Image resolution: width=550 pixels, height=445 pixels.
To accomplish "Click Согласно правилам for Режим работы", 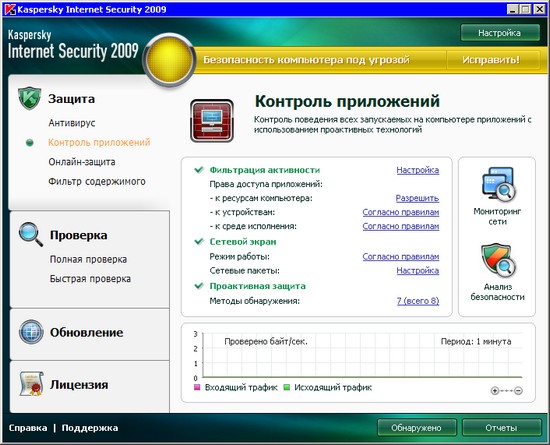I will click(401, 257).
